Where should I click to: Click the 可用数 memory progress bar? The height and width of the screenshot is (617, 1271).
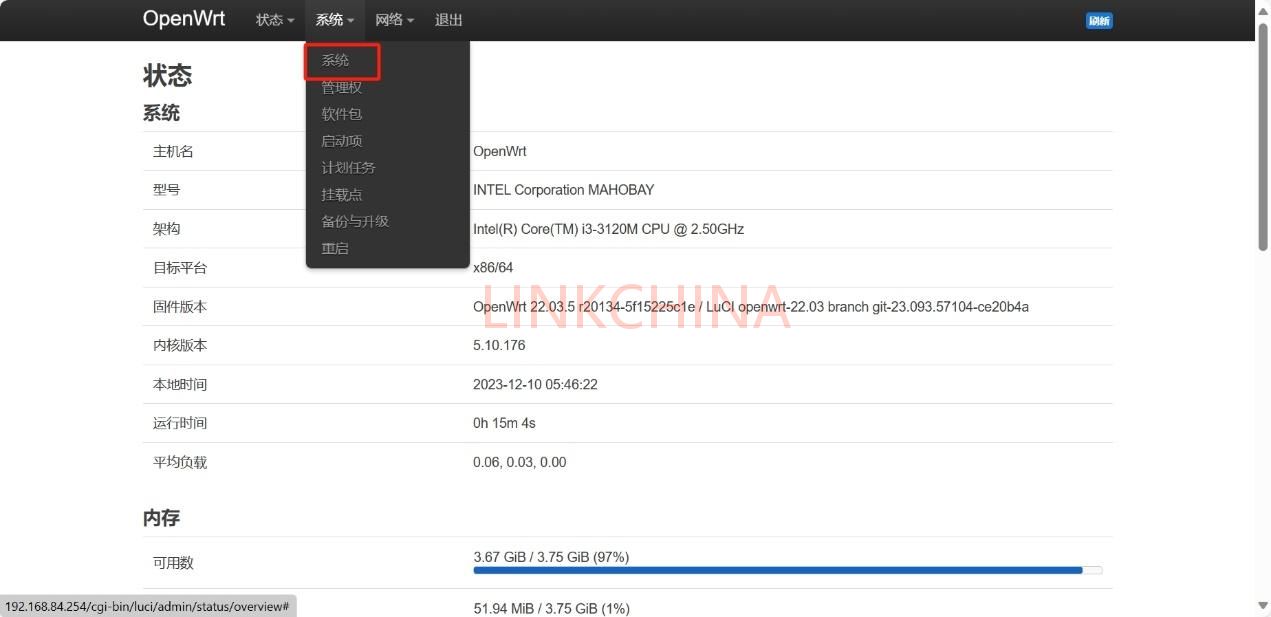[x=788, y=570]
